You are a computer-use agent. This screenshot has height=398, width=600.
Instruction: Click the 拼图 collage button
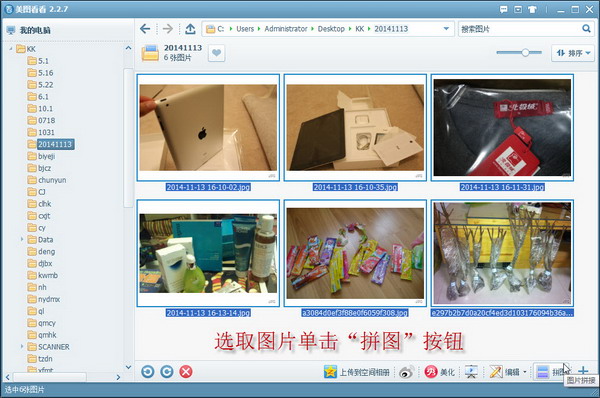pyautogui.click(x=551, y=372)
